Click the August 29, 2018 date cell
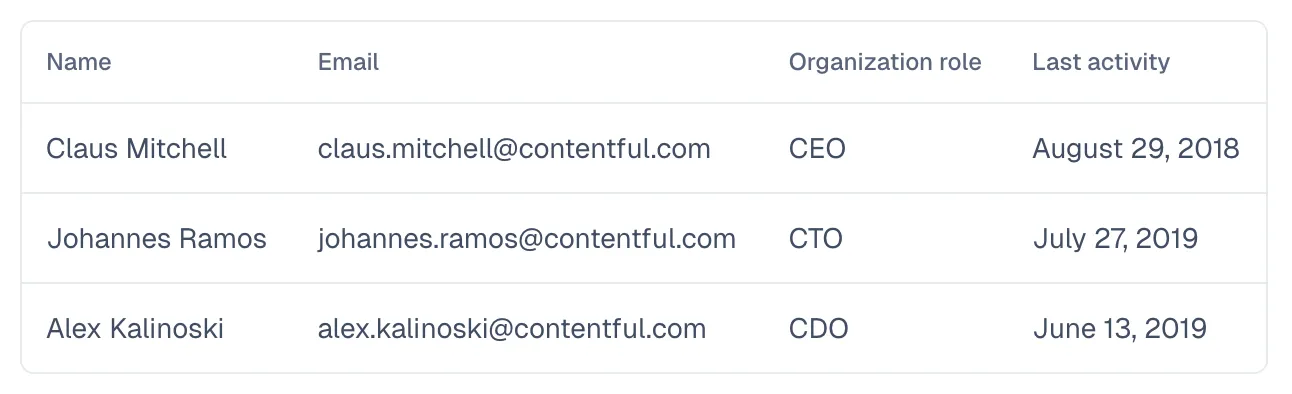Image resolution: width=1292 pixels, height=394 pixels. 1136,149
